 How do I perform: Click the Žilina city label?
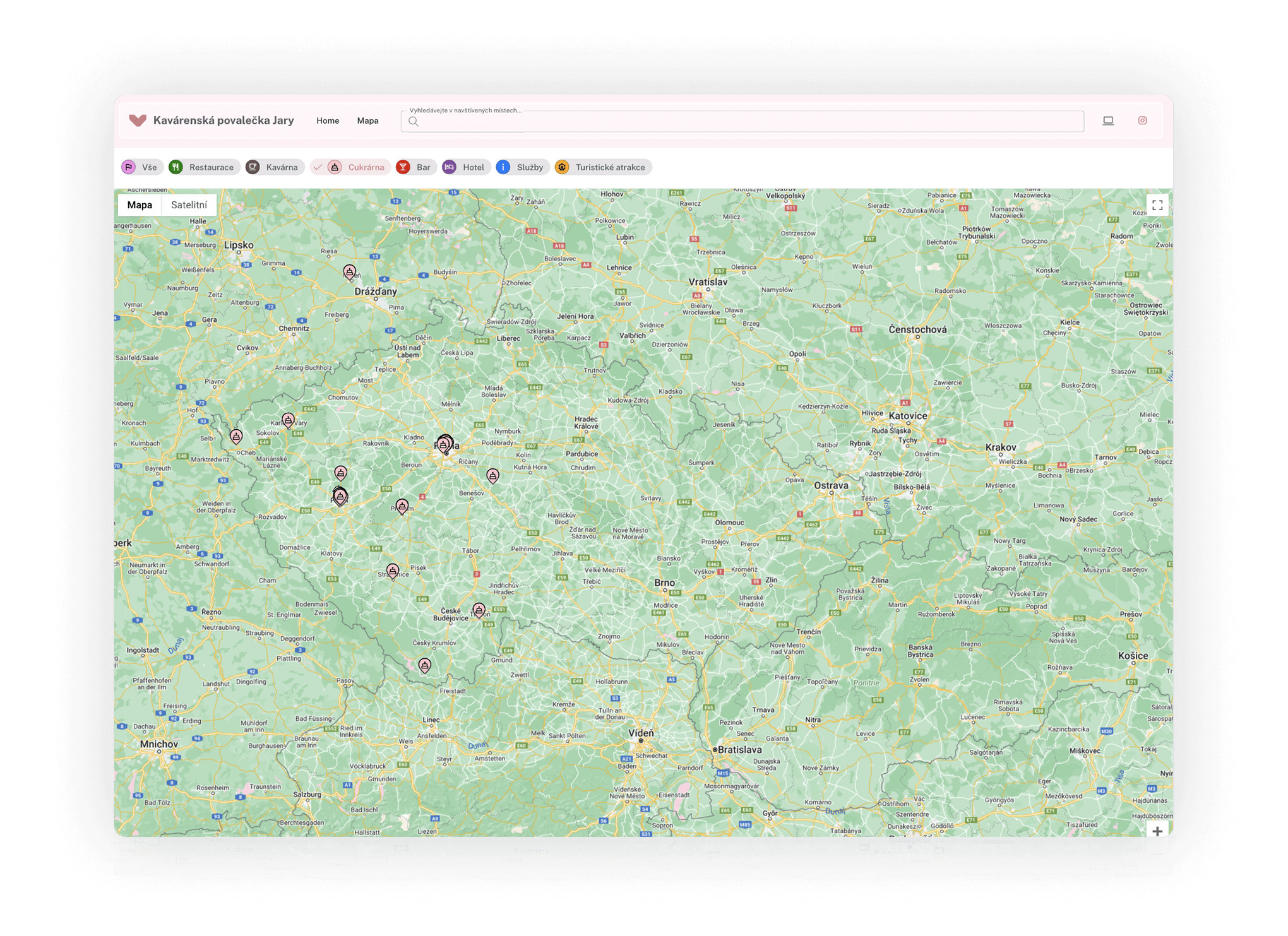click(x=880, y=580)
